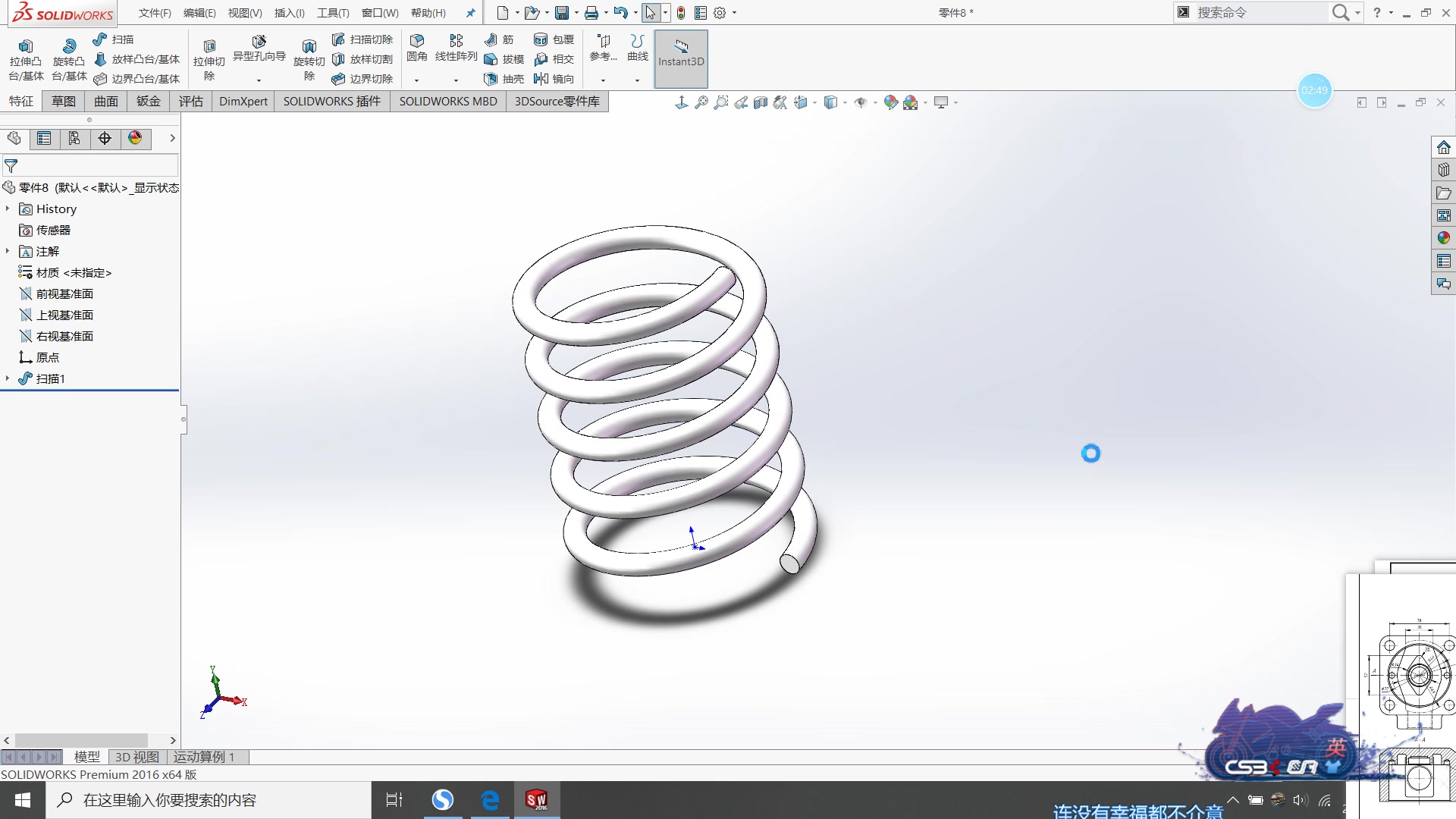Toggle the Select cursor tool

pyautogui.click(x=651, y=13)
